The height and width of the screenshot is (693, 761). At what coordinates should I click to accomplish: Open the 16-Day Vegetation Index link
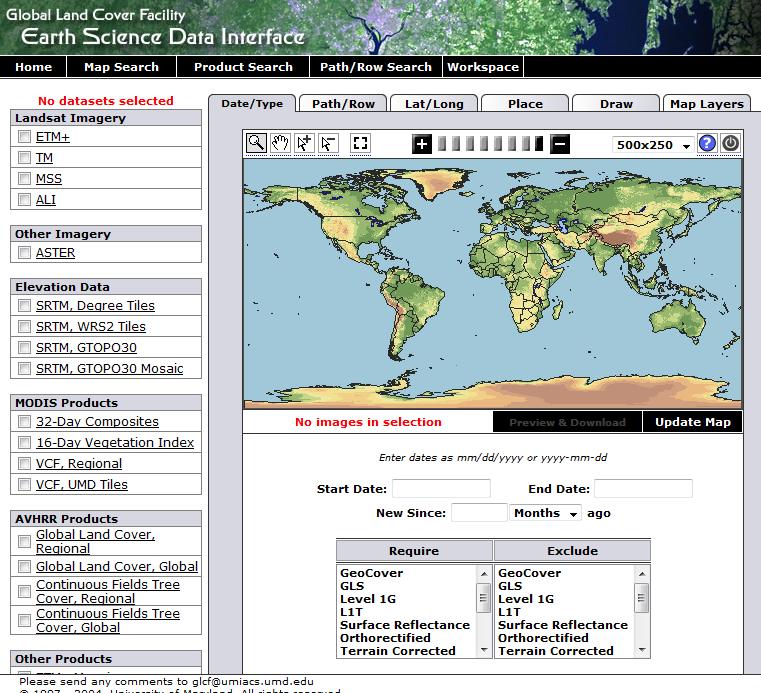115,443
